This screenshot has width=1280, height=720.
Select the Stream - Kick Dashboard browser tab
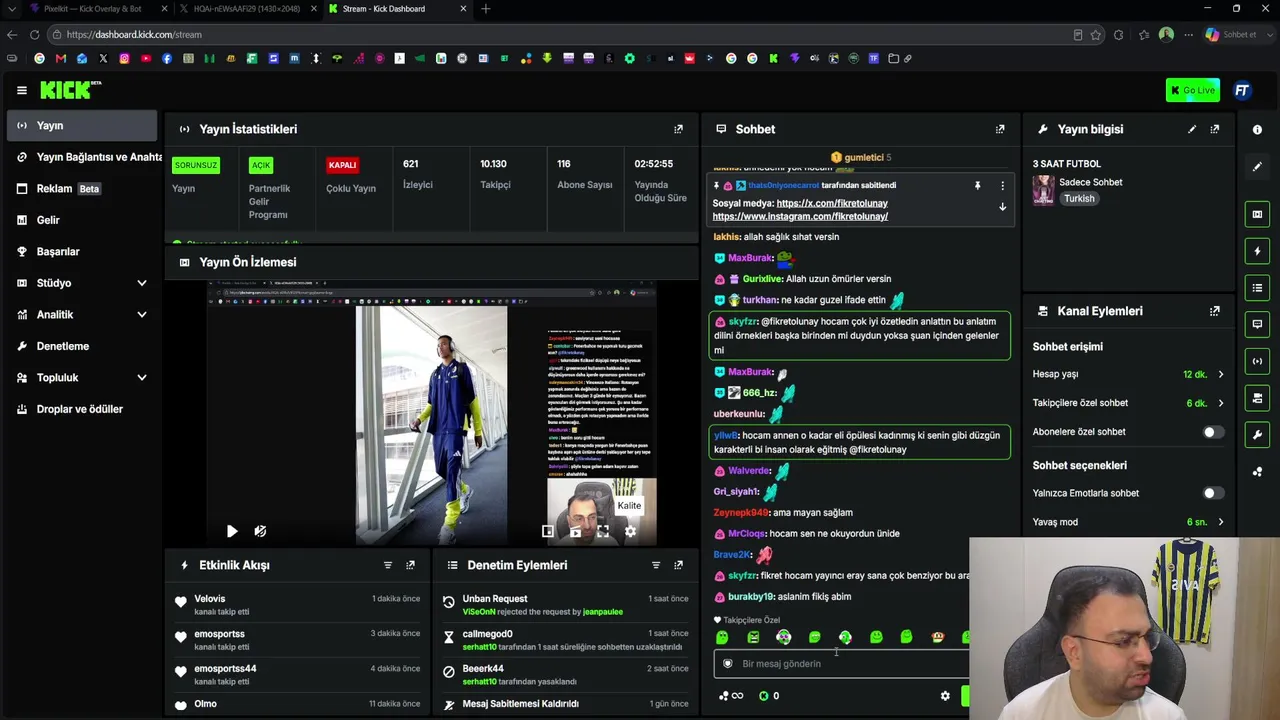tap(397, 9)
